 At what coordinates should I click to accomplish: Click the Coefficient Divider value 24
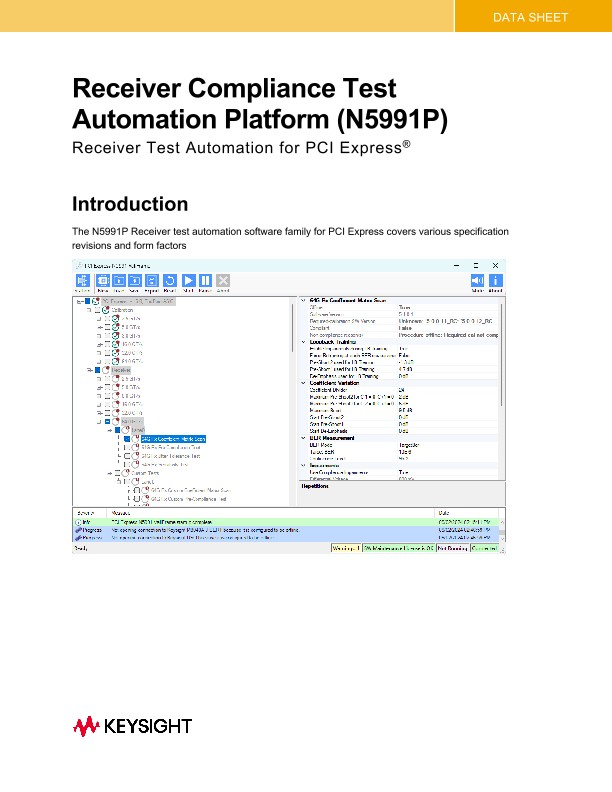pos(401,390)
